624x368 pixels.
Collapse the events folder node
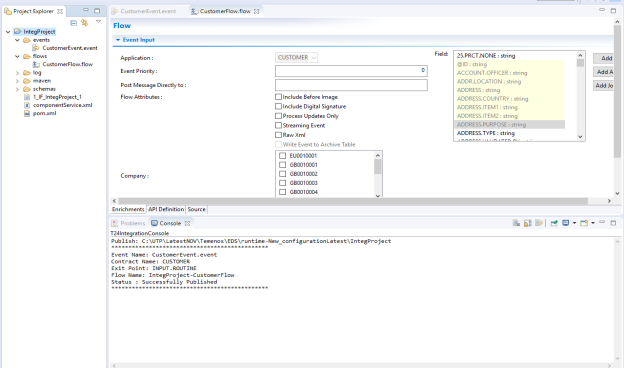tap(17, 40)
